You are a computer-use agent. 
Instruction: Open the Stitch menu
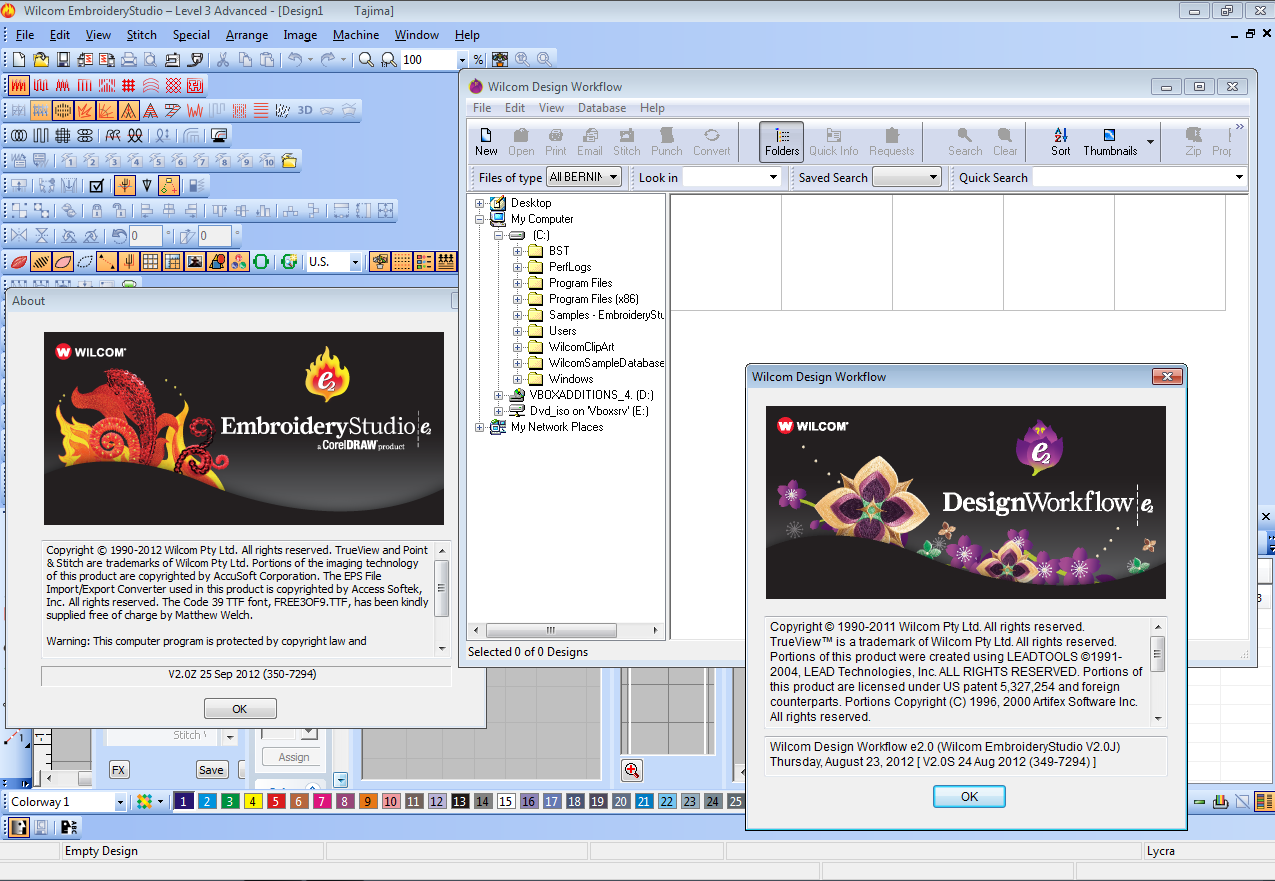(141, 35)
